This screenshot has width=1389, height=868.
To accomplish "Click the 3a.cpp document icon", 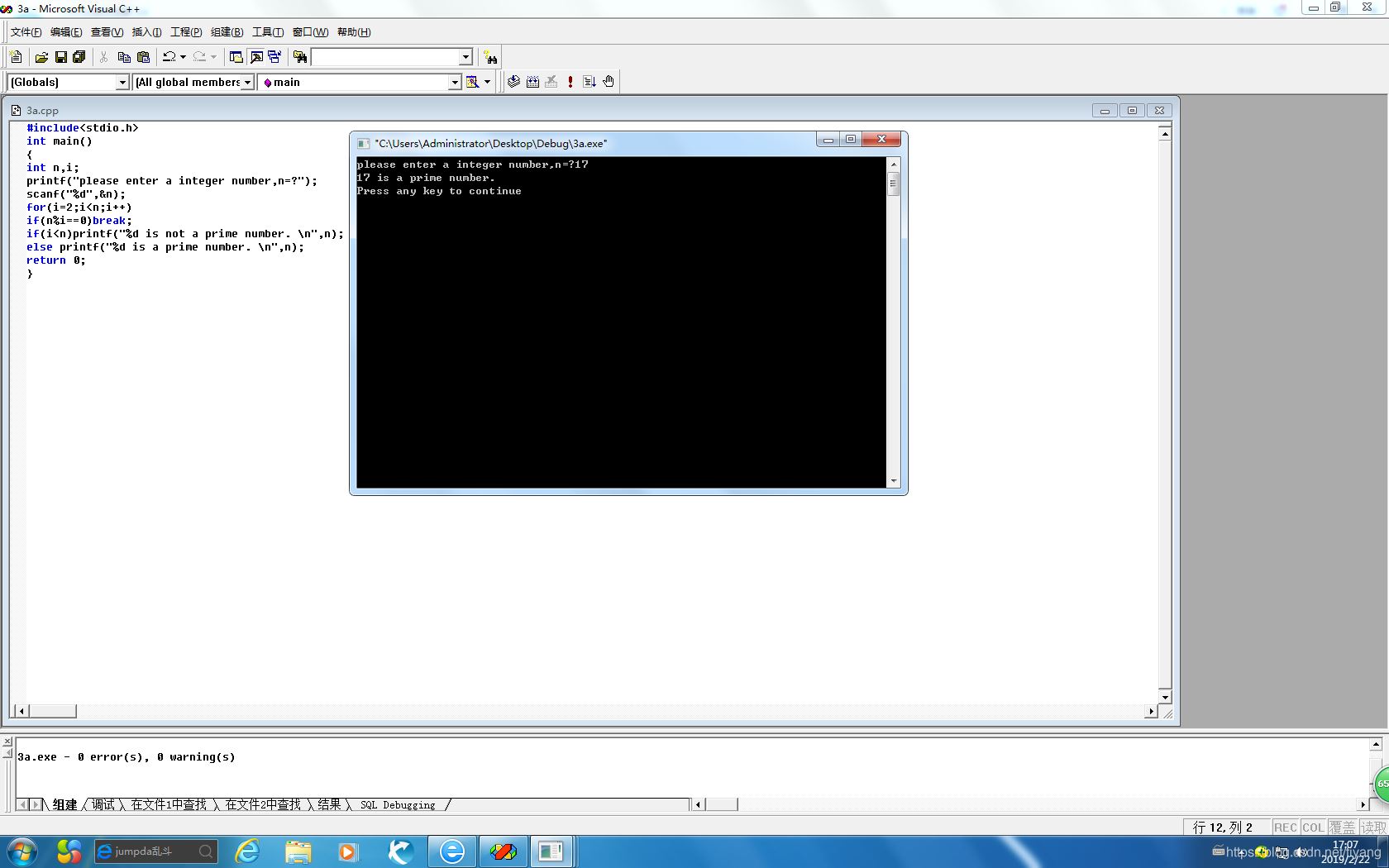I will [16, 110].
